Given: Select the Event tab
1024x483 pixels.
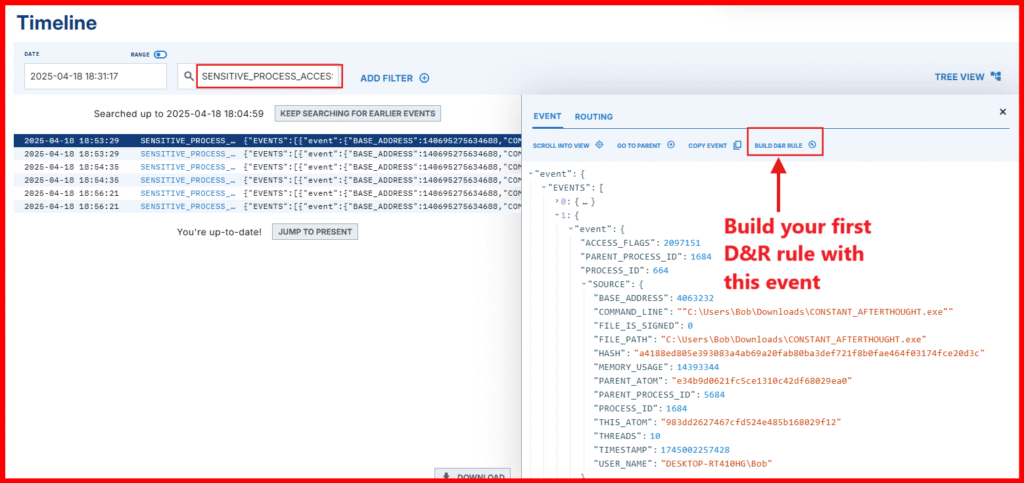Looking at the screenshot, I should tap(547, 117).
